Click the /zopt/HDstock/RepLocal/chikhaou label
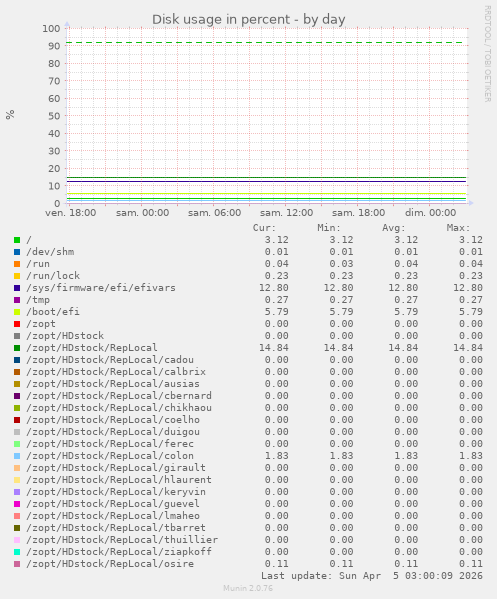 [119, 408]
